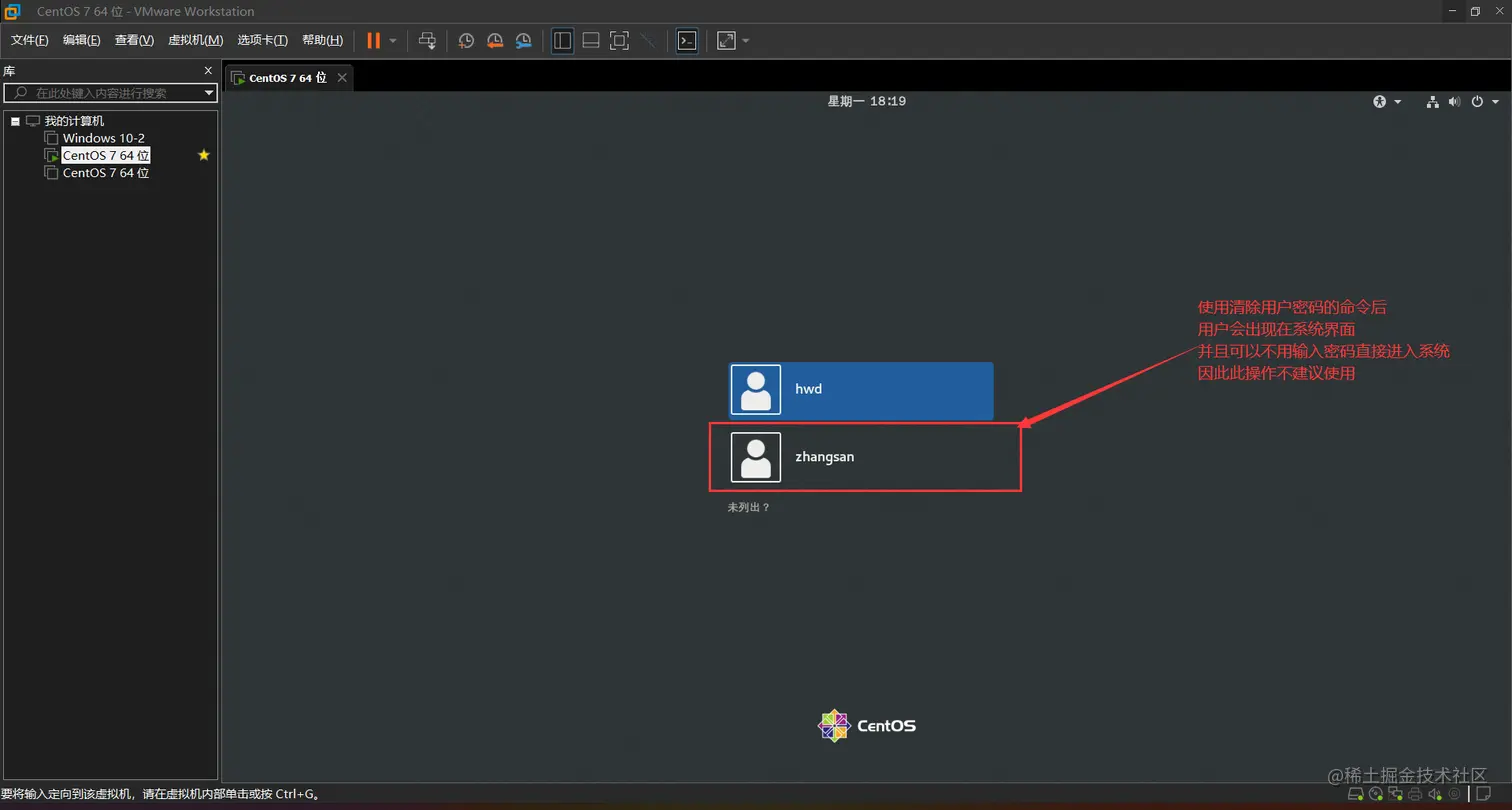Enter full screen mode
Screen dimensions: 1512x810
[619, 40]
